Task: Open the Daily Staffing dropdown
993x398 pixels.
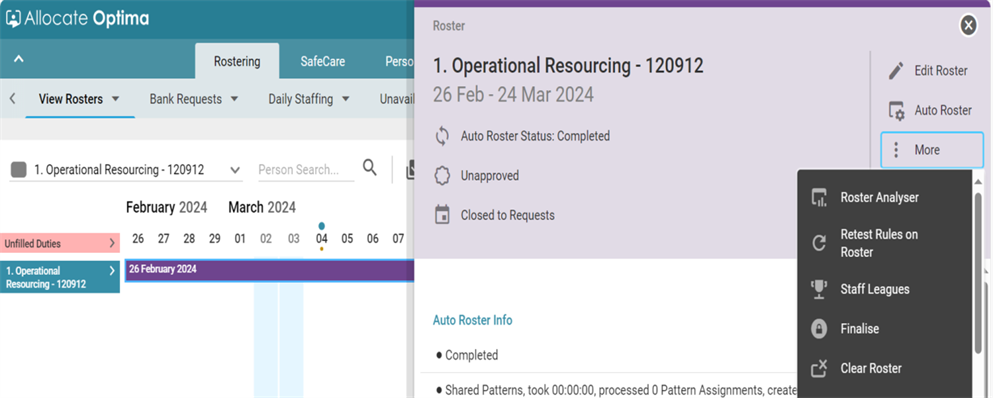Action: pyautogui.click(x=309, y=99)
